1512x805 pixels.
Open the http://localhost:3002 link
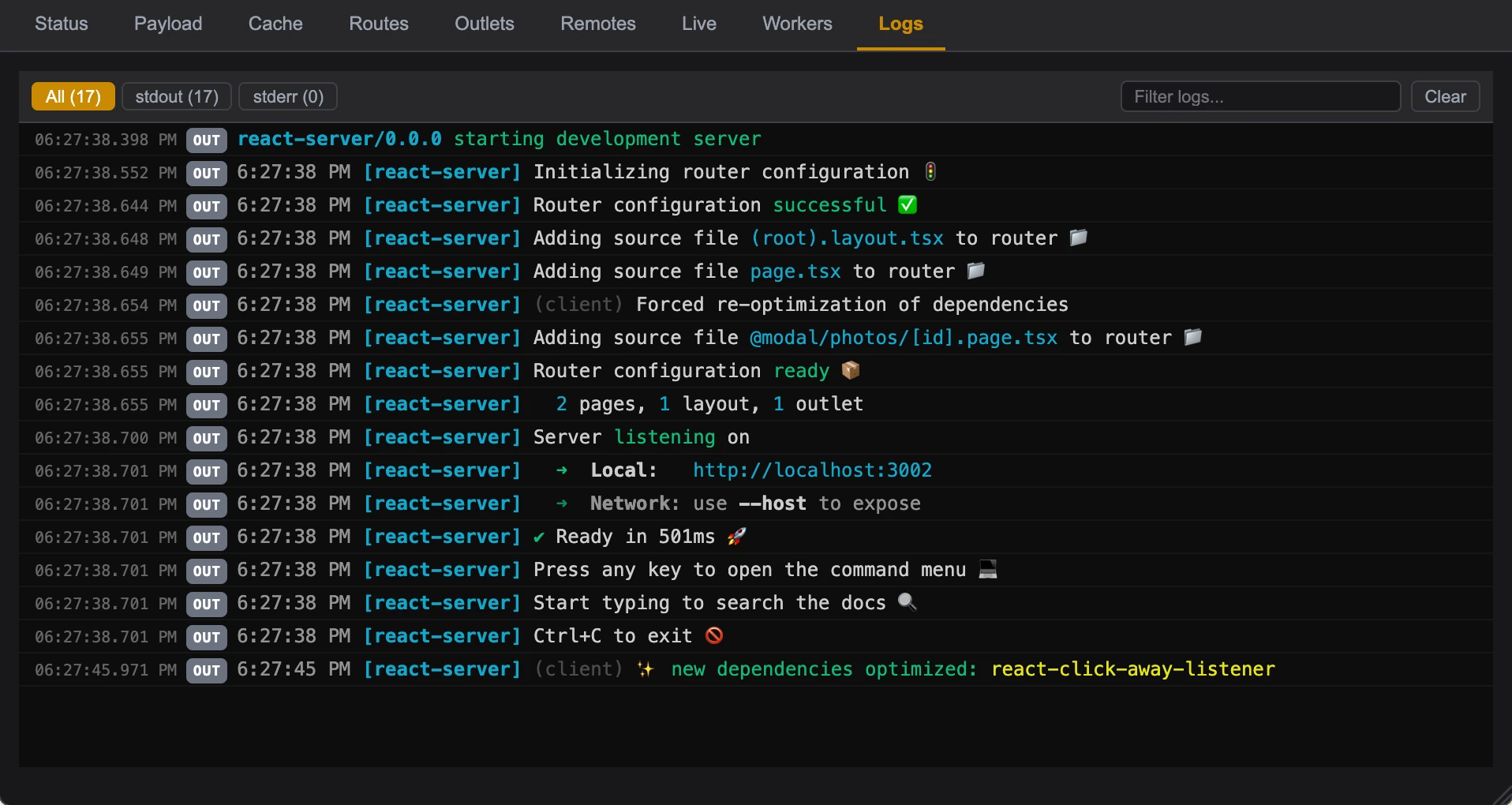(812, 470)
